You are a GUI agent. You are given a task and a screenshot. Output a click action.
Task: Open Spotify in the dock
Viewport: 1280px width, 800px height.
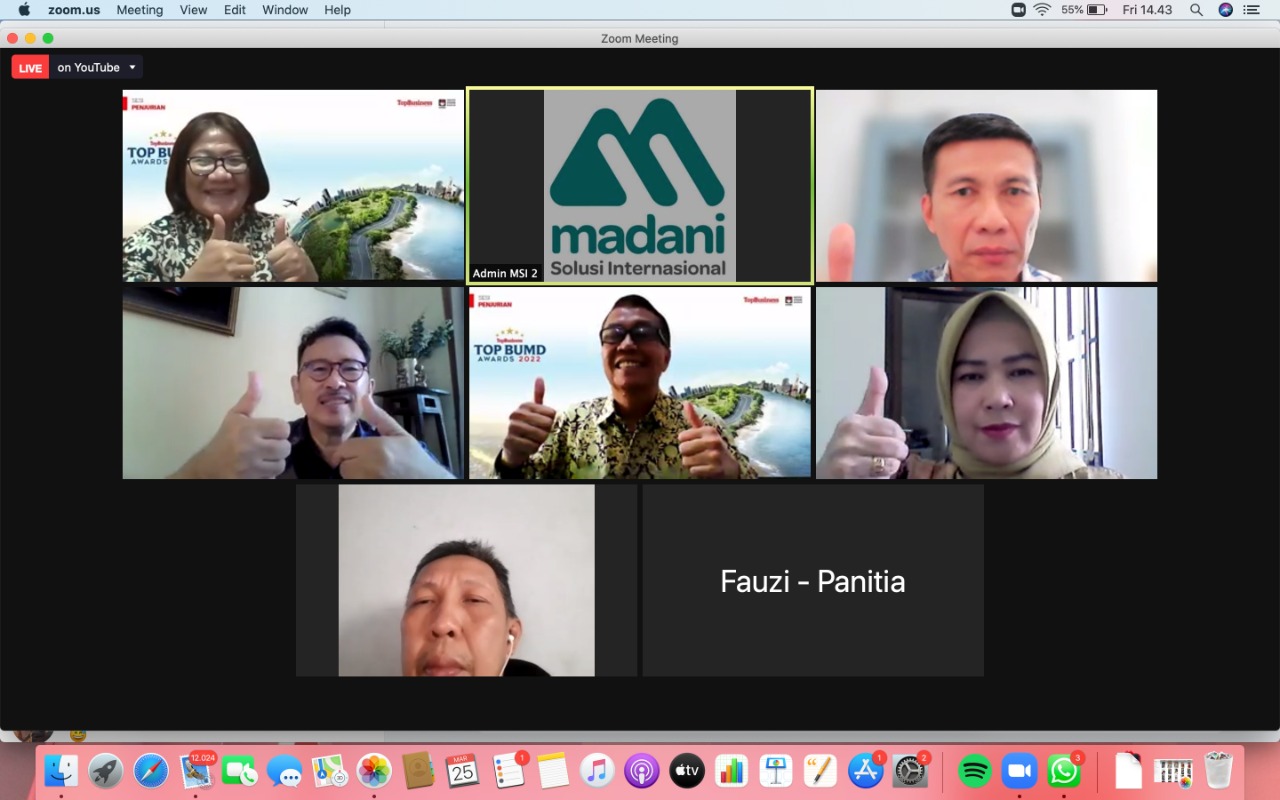(x=974, y=771)
